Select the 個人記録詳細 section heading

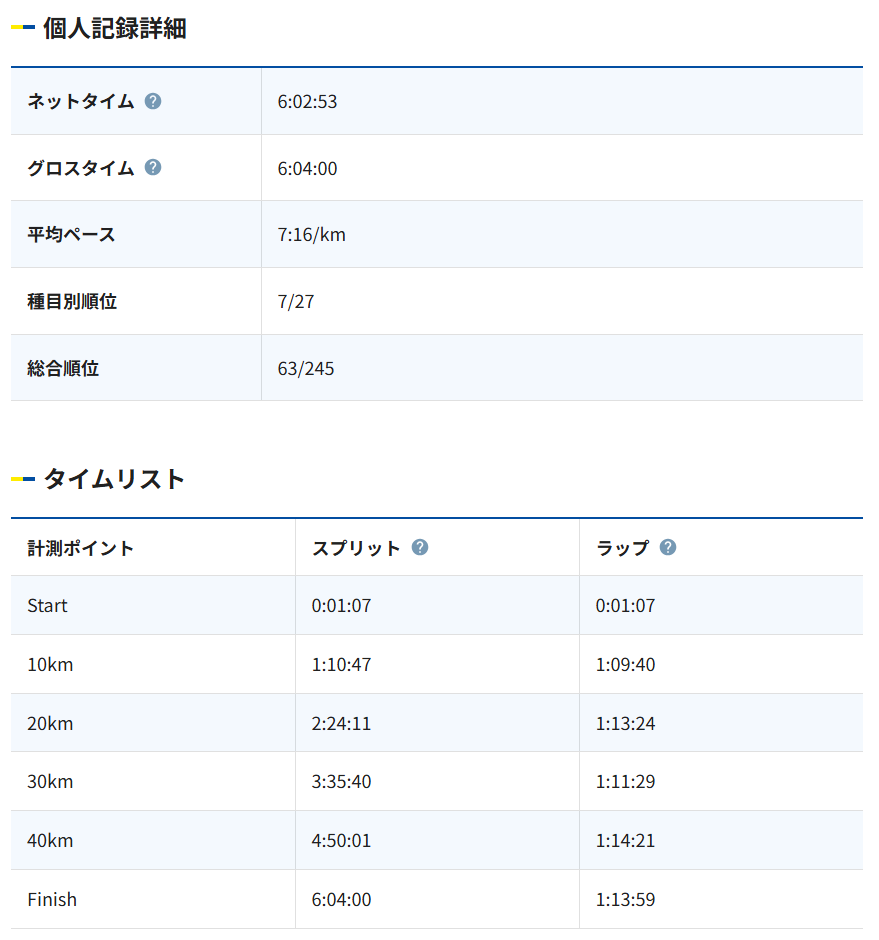click(114, 28)
